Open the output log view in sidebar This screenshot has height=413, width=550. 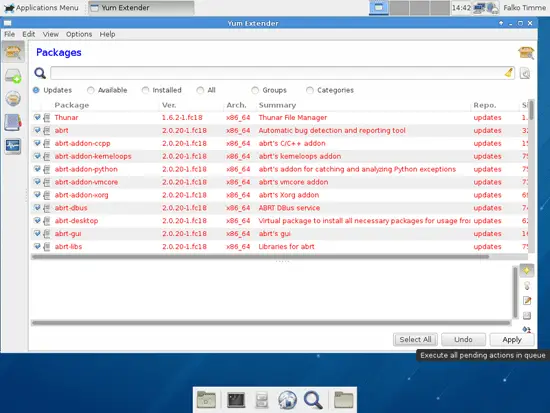[x=13, y=146]
